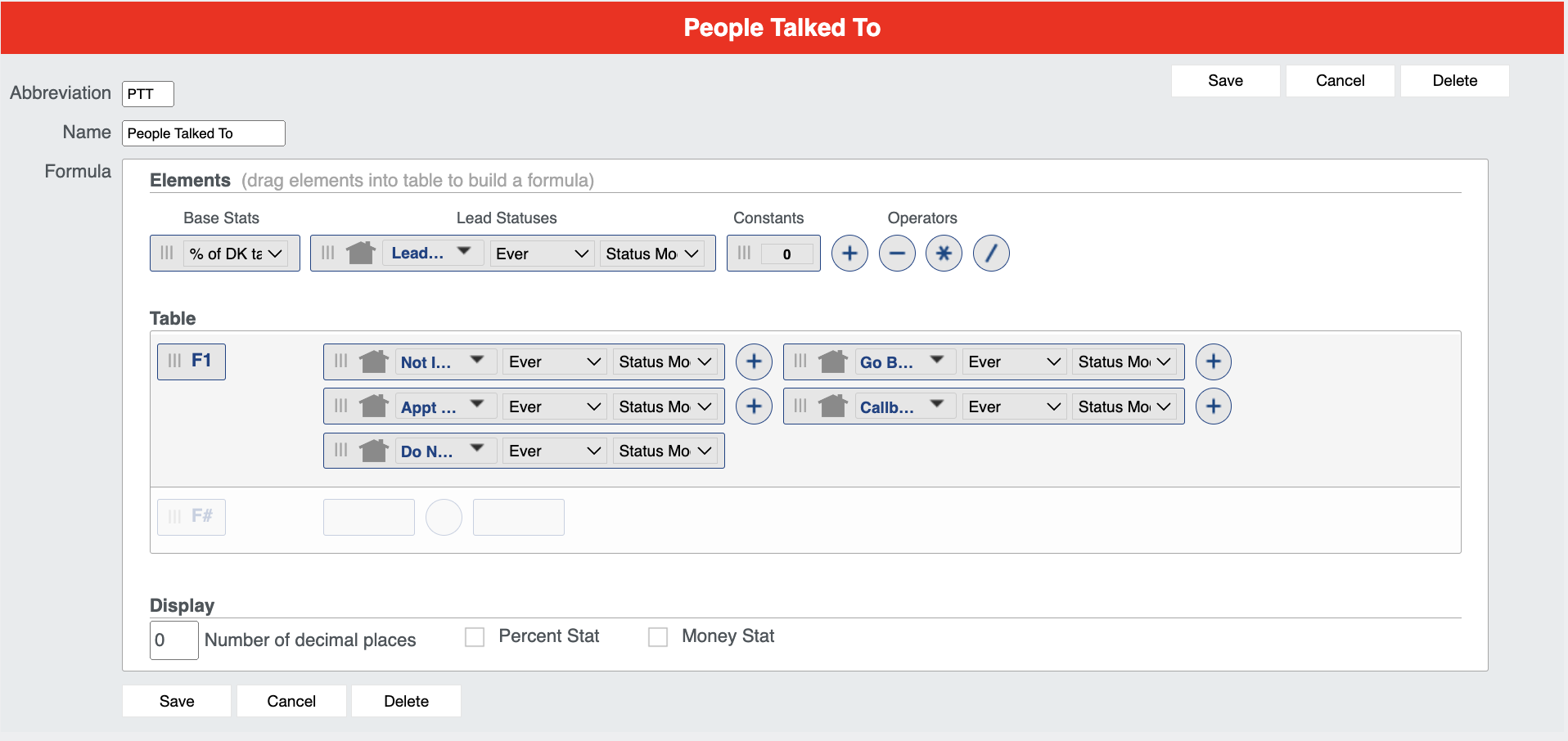This screenshot has height=741, width=1568.
Task: Click the plus operator after Appt ... element
Action: [754, 406]
